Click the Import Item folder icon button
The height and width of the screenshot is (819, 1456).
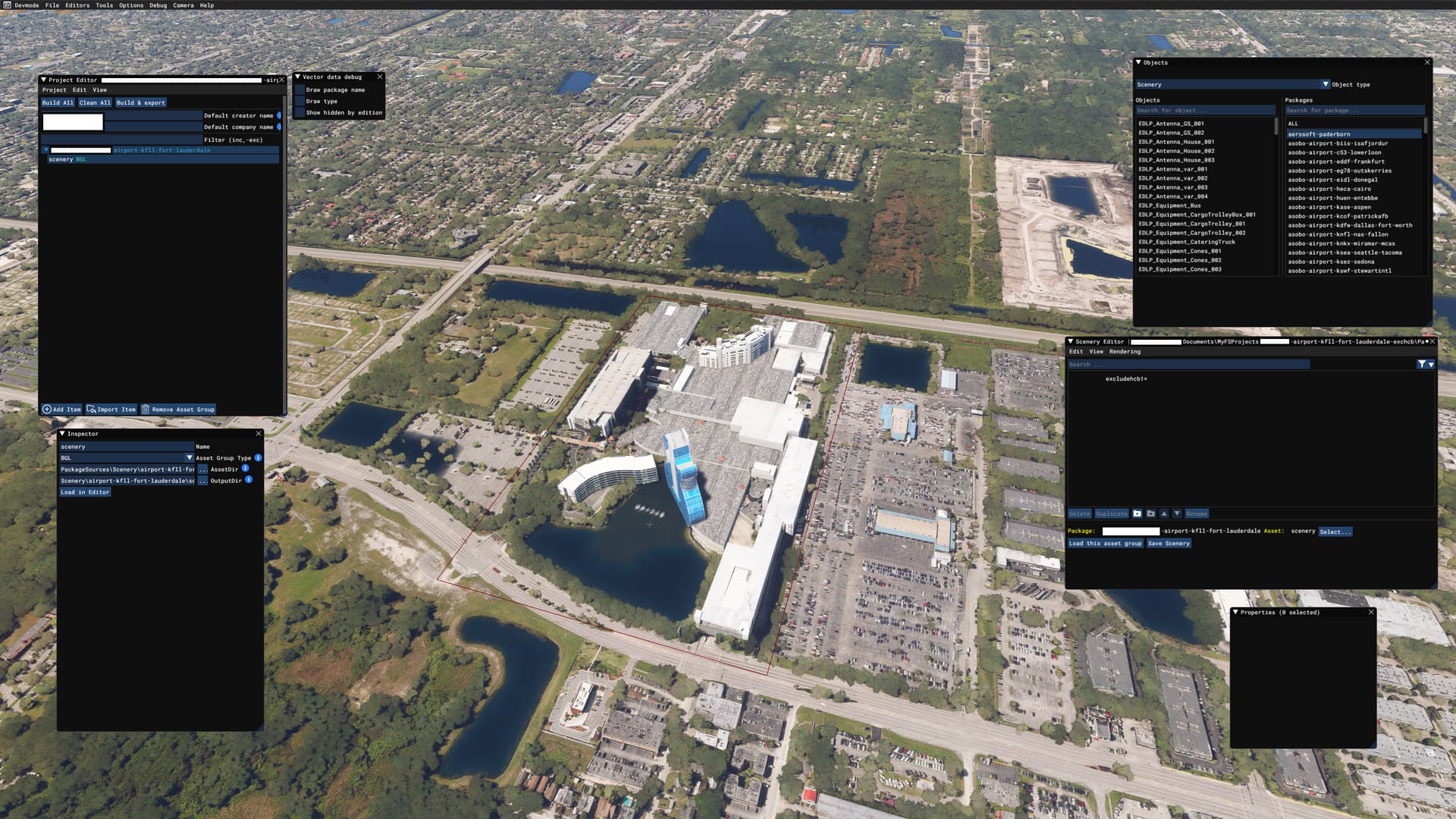[x=111, y=409]
